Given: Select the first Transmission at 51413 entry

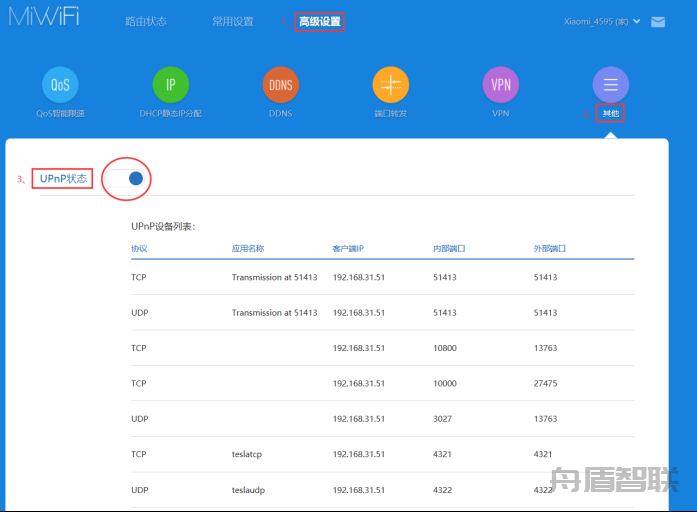Looking at the screenshot, I should (x=274, y=277).
